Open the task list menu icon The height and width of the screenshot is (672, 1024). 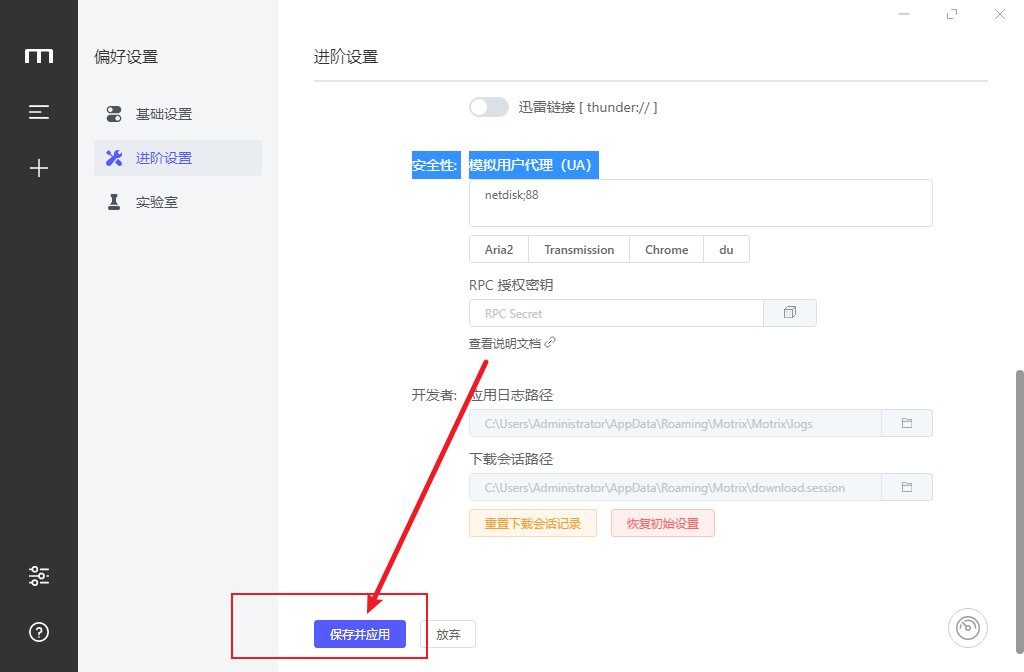pyautogui.click(x=39, y=112)
